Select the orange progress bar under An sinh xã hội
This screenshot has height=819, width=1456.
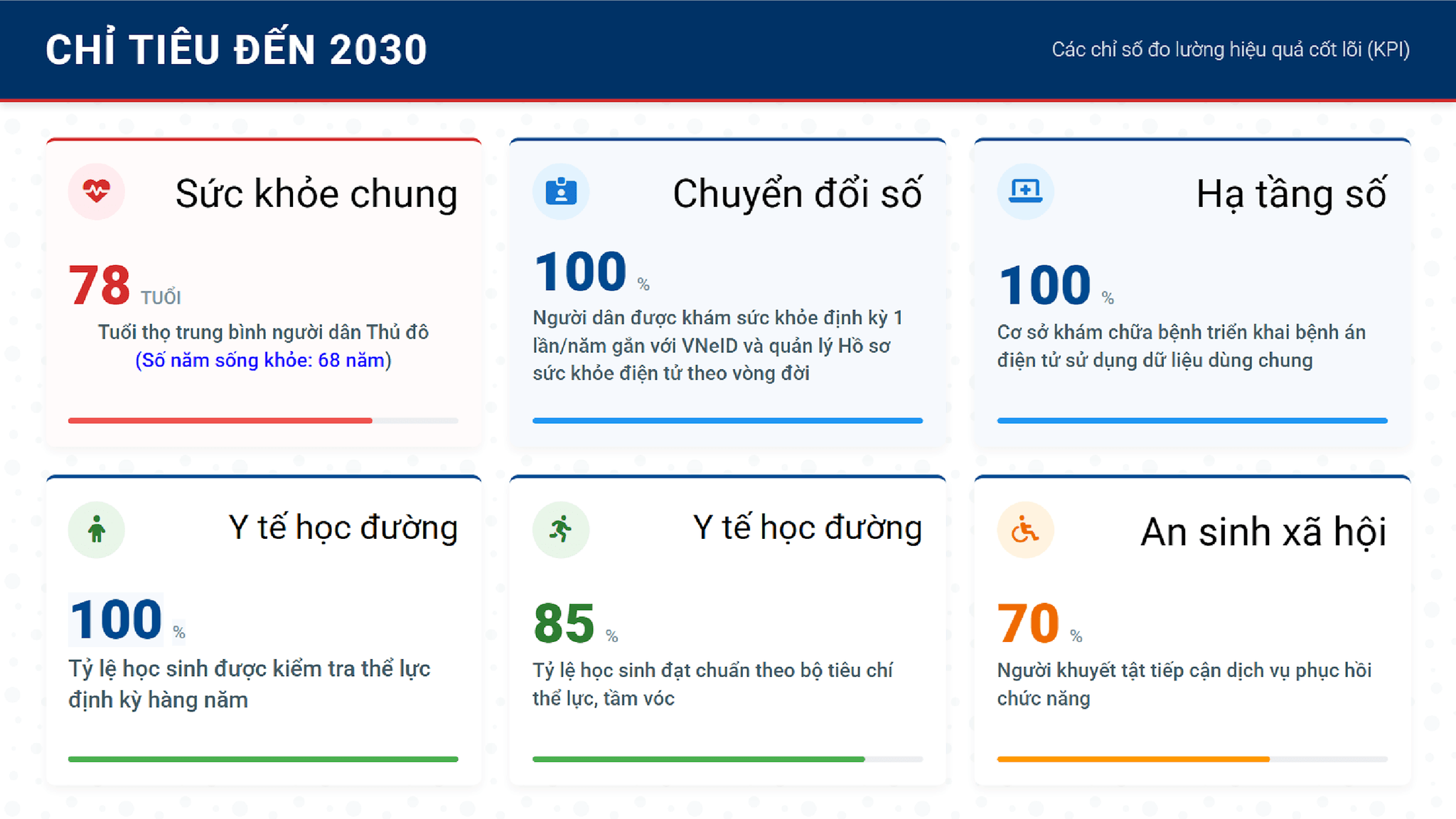pos(1192,759)
